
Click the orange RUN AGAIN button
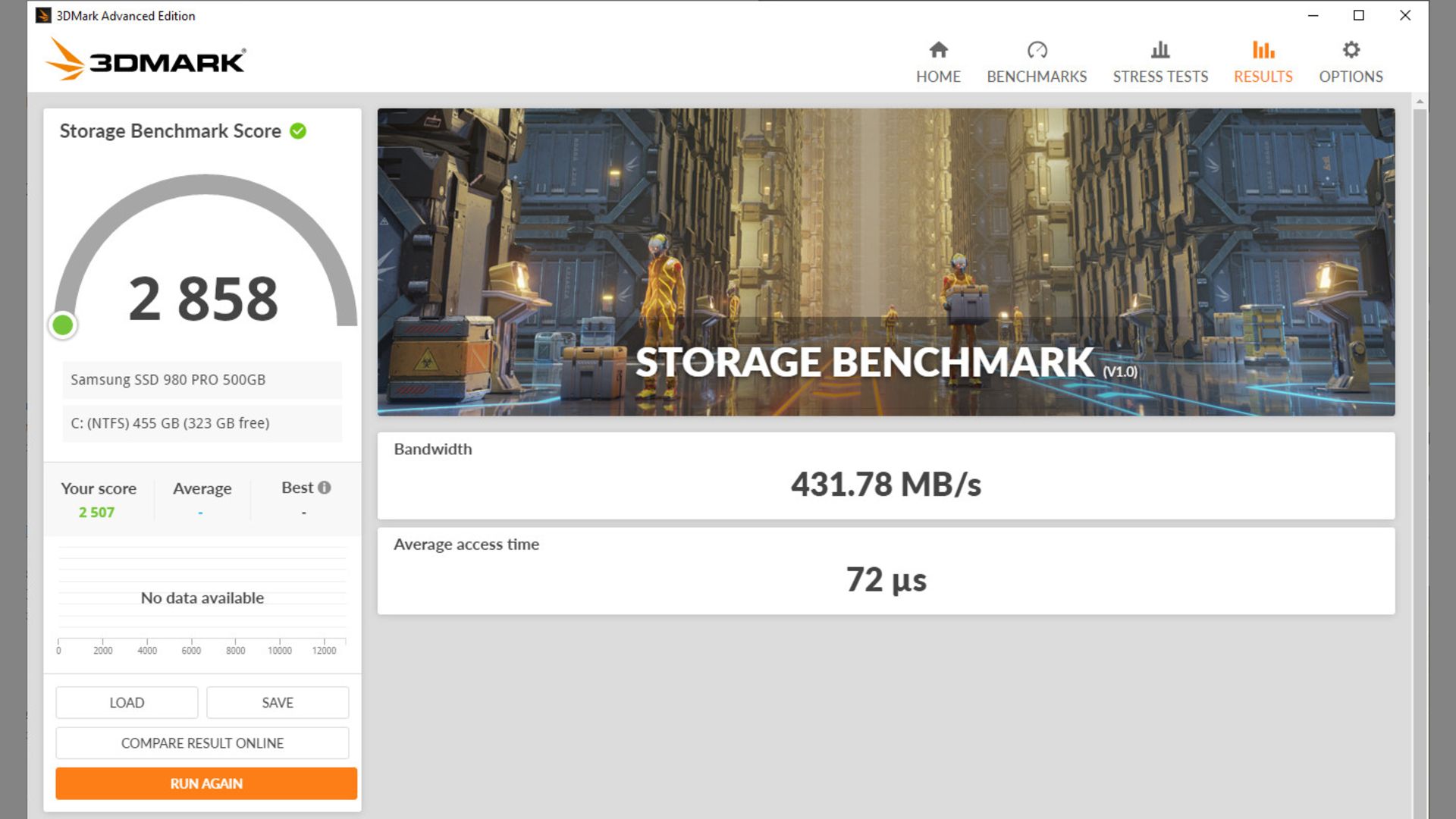[206, 783]
